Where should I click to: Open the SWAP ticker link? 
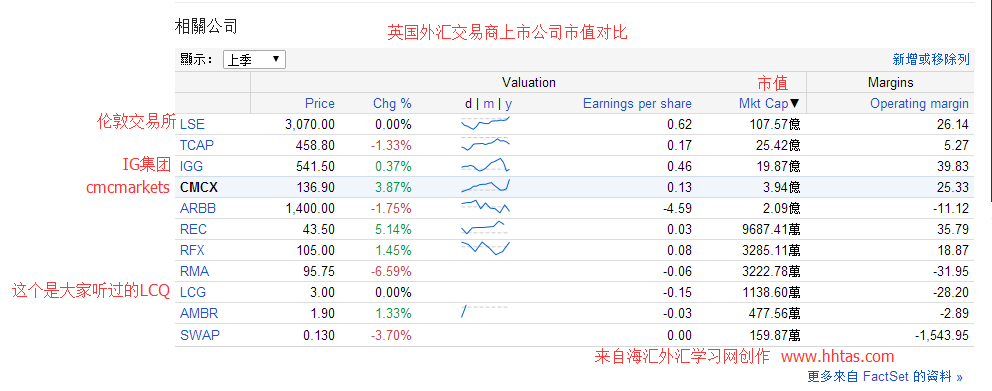[x=200, y=335]
